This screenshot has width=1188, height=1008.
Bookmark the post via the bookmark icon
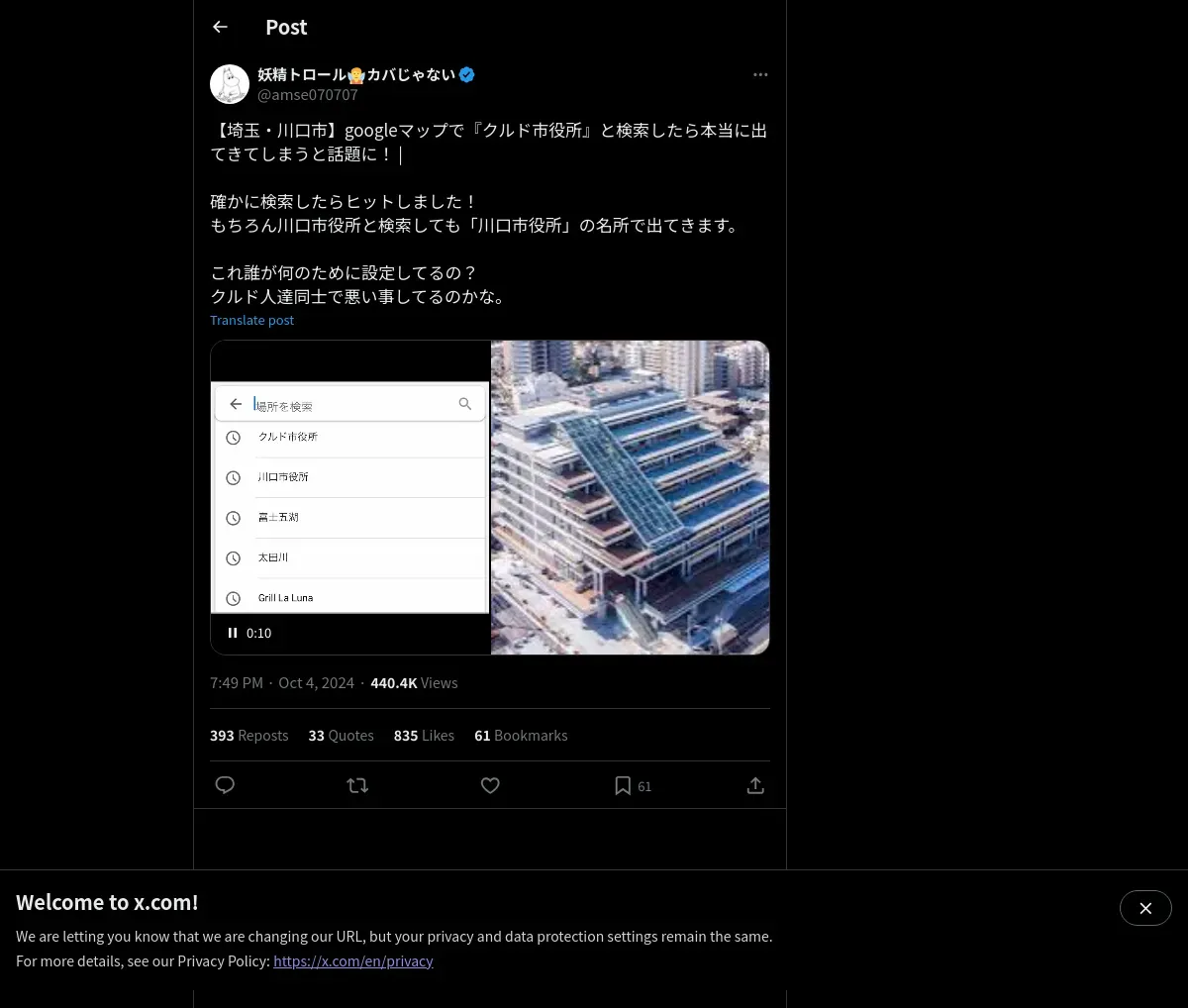[623, 785]
